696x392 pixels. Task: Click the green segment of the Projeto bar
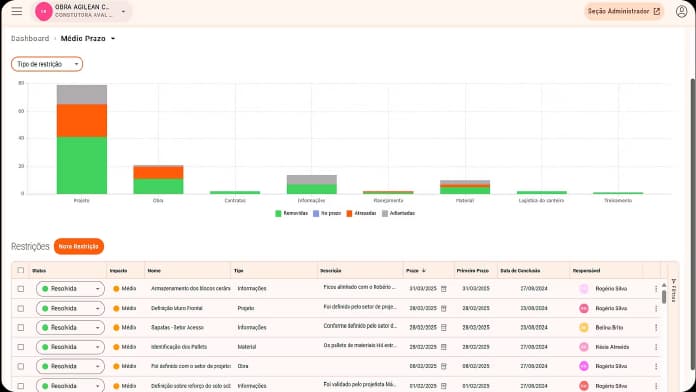coord(82,165)
